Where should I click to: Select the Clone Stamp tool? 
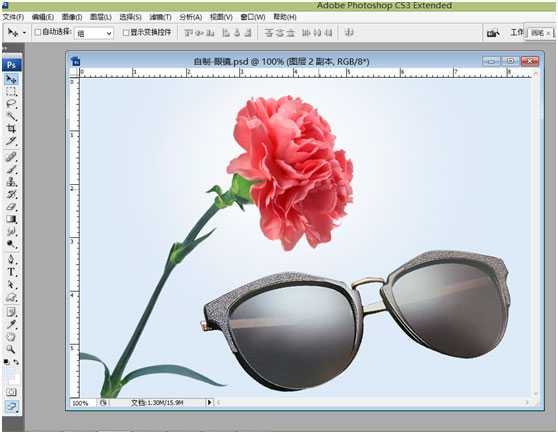click(x=12, y=182)
